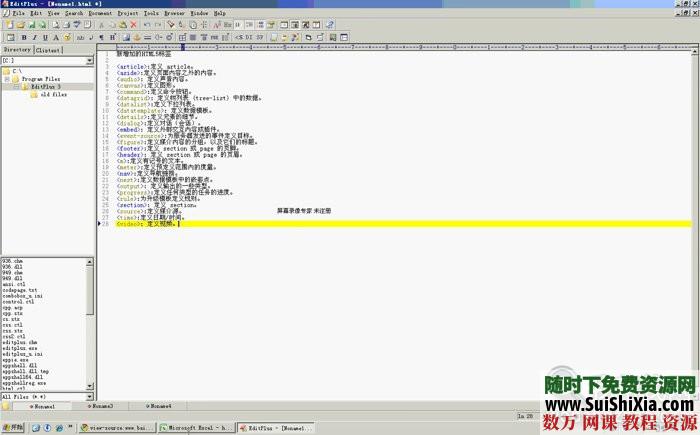The width and height of the screenshot is (700, 435).
Task: Open the File menu
Action: (18, 13)
